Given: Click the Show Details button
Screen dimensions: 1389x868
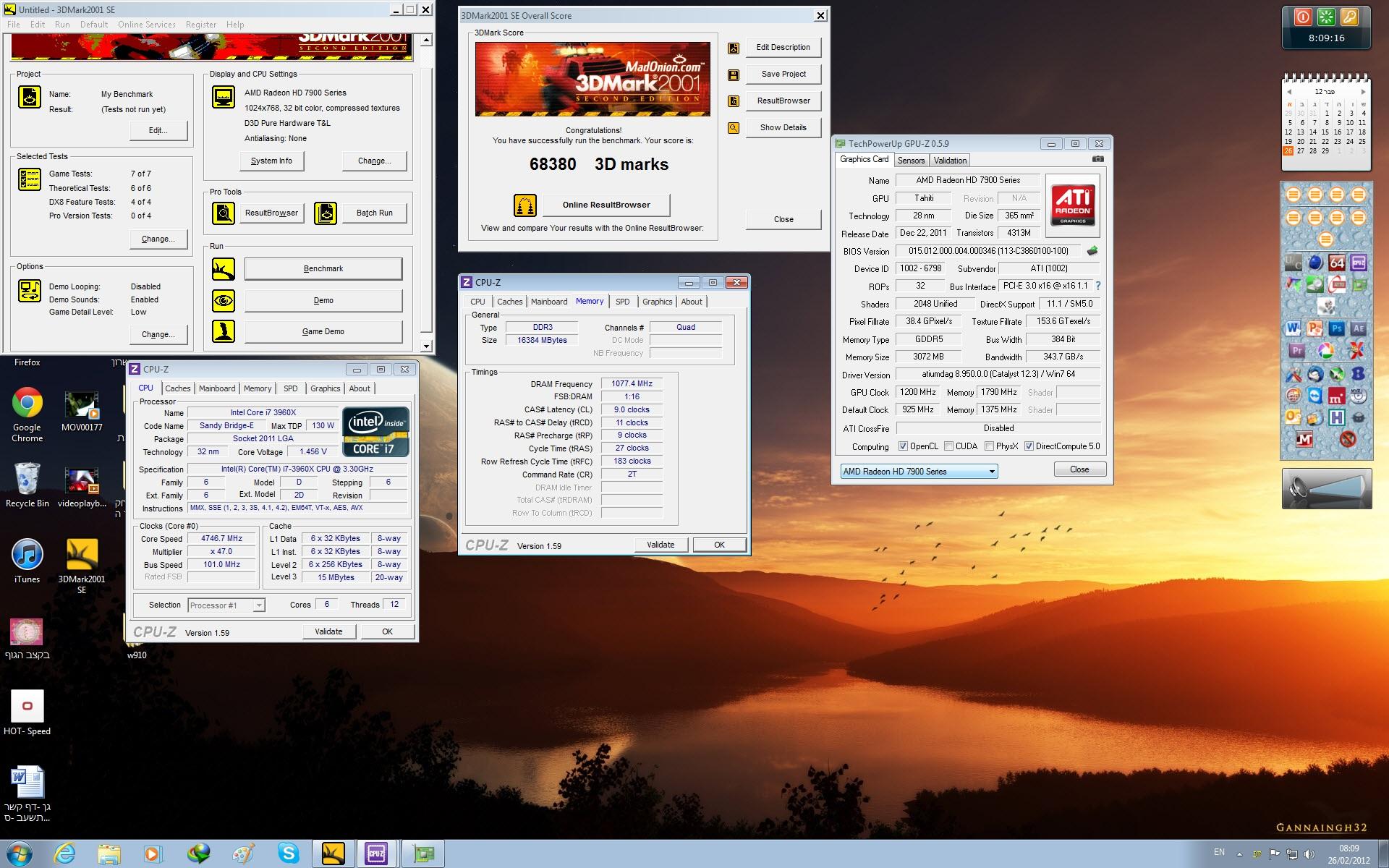Looking at the screenshot, I should [783, 128].
